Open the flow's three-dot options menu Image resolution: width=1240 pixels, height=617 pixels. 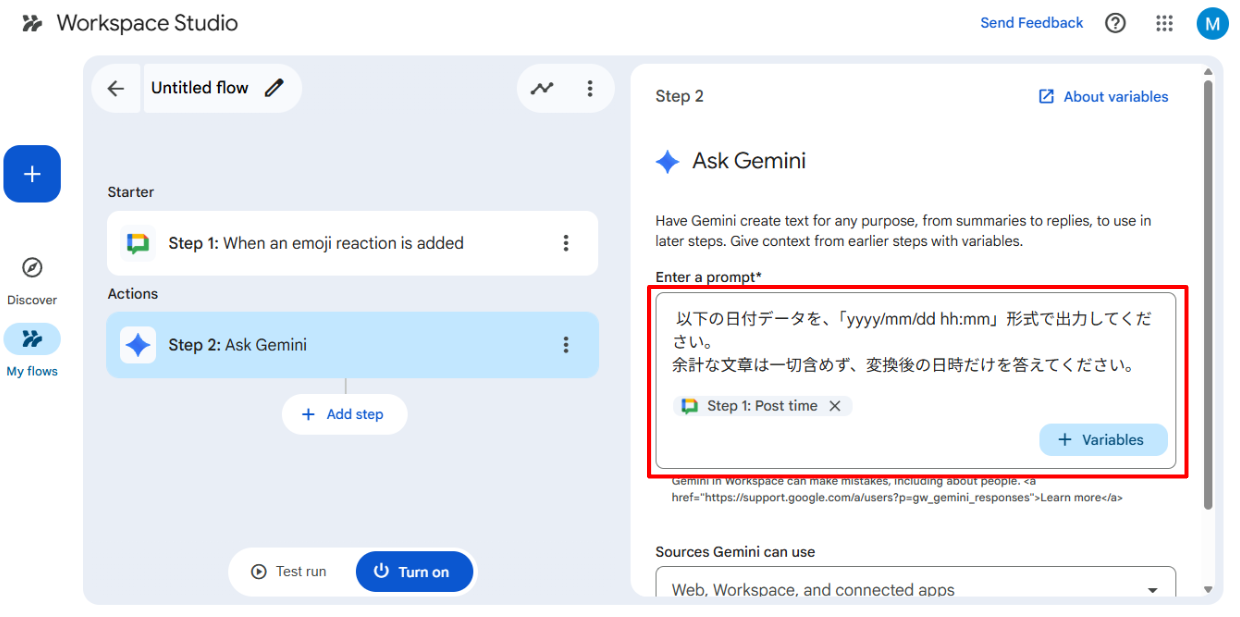pos(590,88)
